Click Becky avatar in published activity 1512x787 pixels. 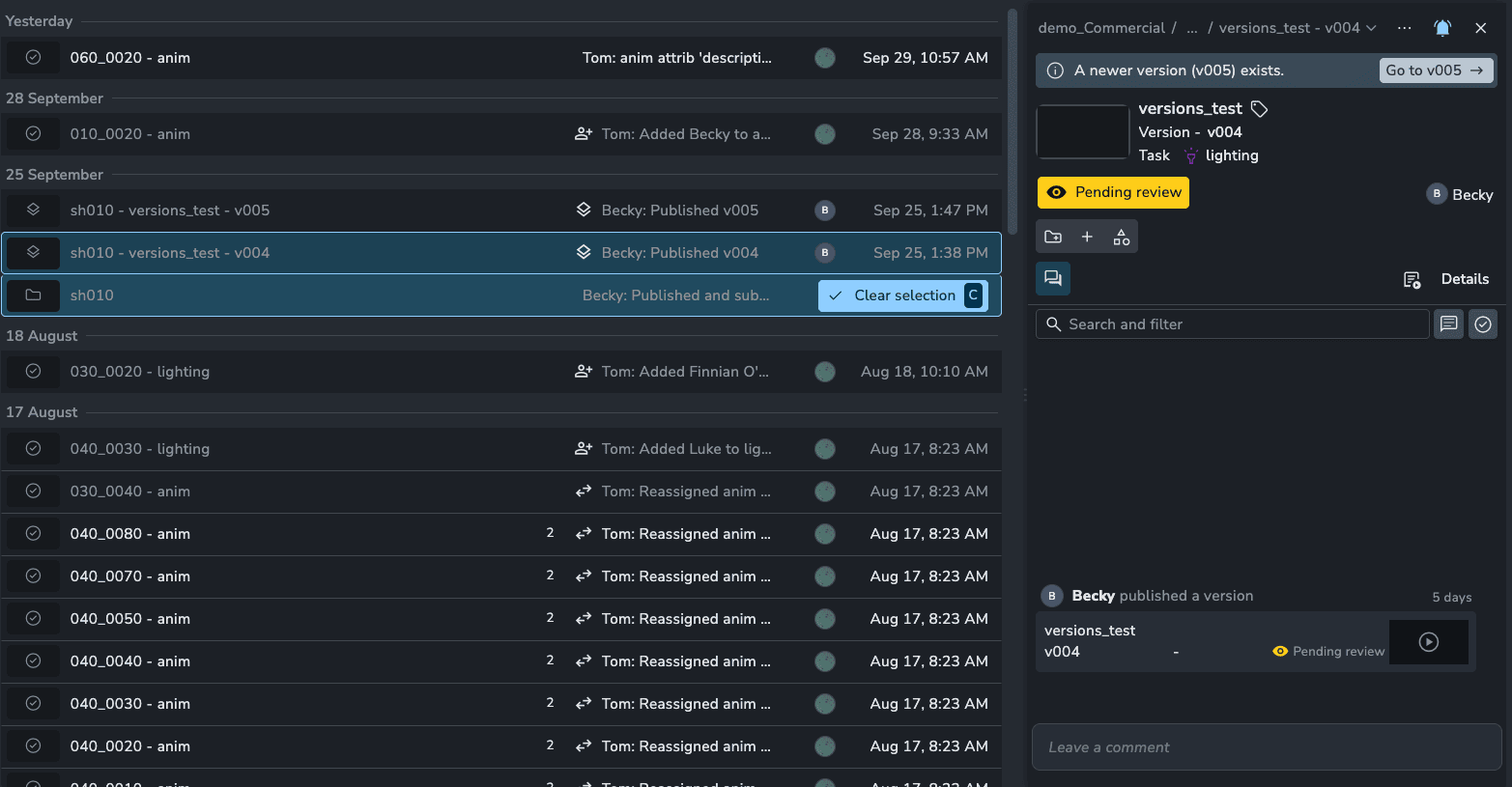1052,597
